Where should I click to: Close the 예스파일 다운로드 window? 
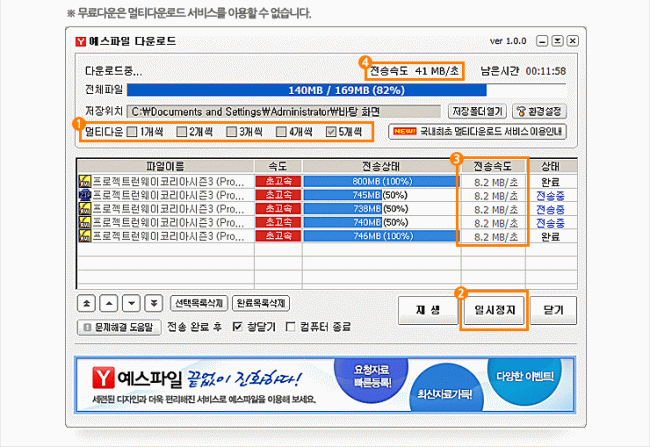coord(572,41)
